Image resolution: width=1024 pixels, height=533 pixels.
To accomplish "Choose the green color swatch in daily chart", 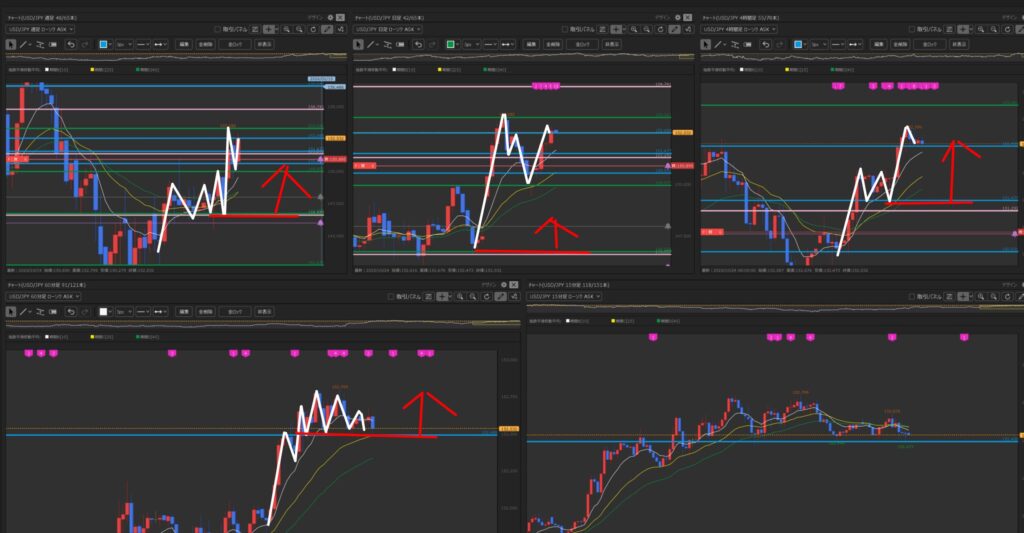I will [452, 44].
